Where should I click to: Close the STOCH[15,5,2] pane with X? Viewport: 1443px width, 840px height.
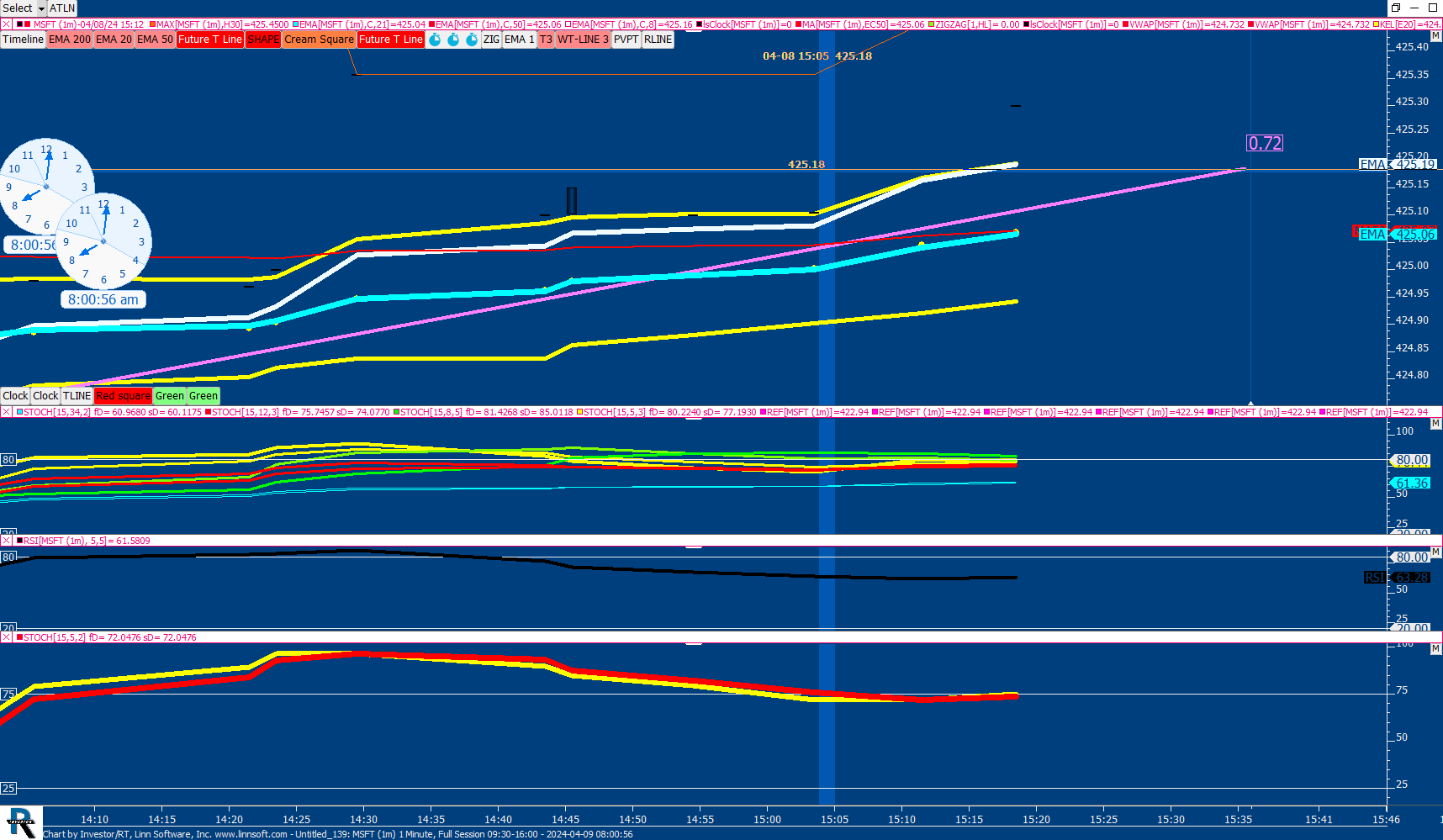click(6, 637)
